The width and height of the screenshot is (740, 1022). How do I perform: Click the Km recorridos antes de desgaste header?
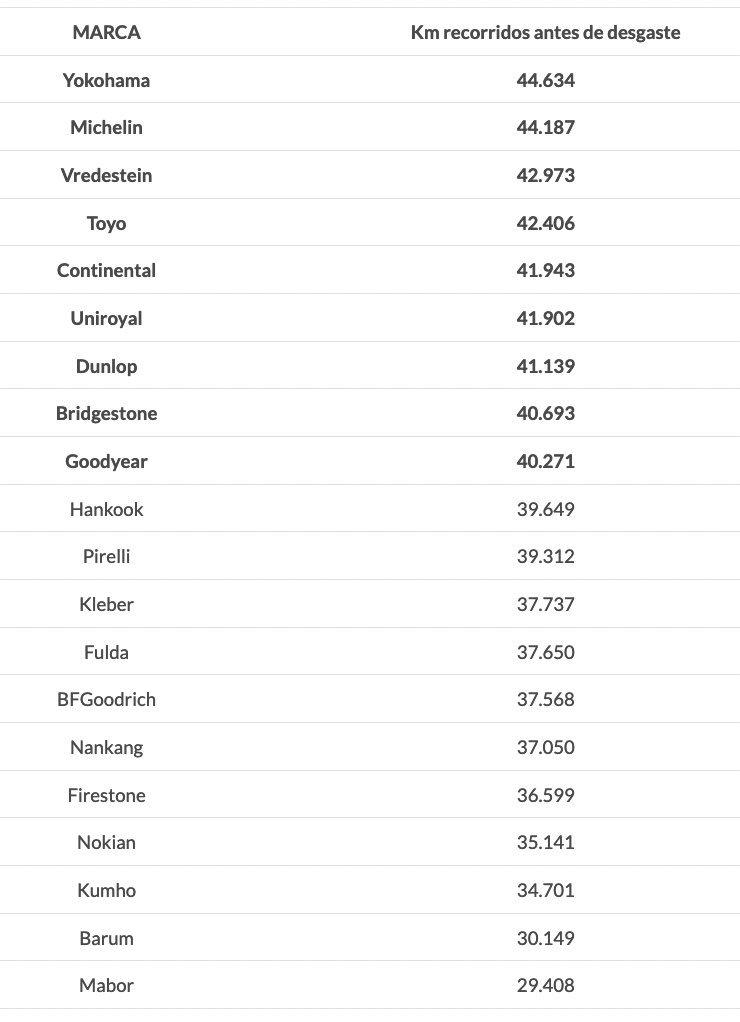(545, 32)
